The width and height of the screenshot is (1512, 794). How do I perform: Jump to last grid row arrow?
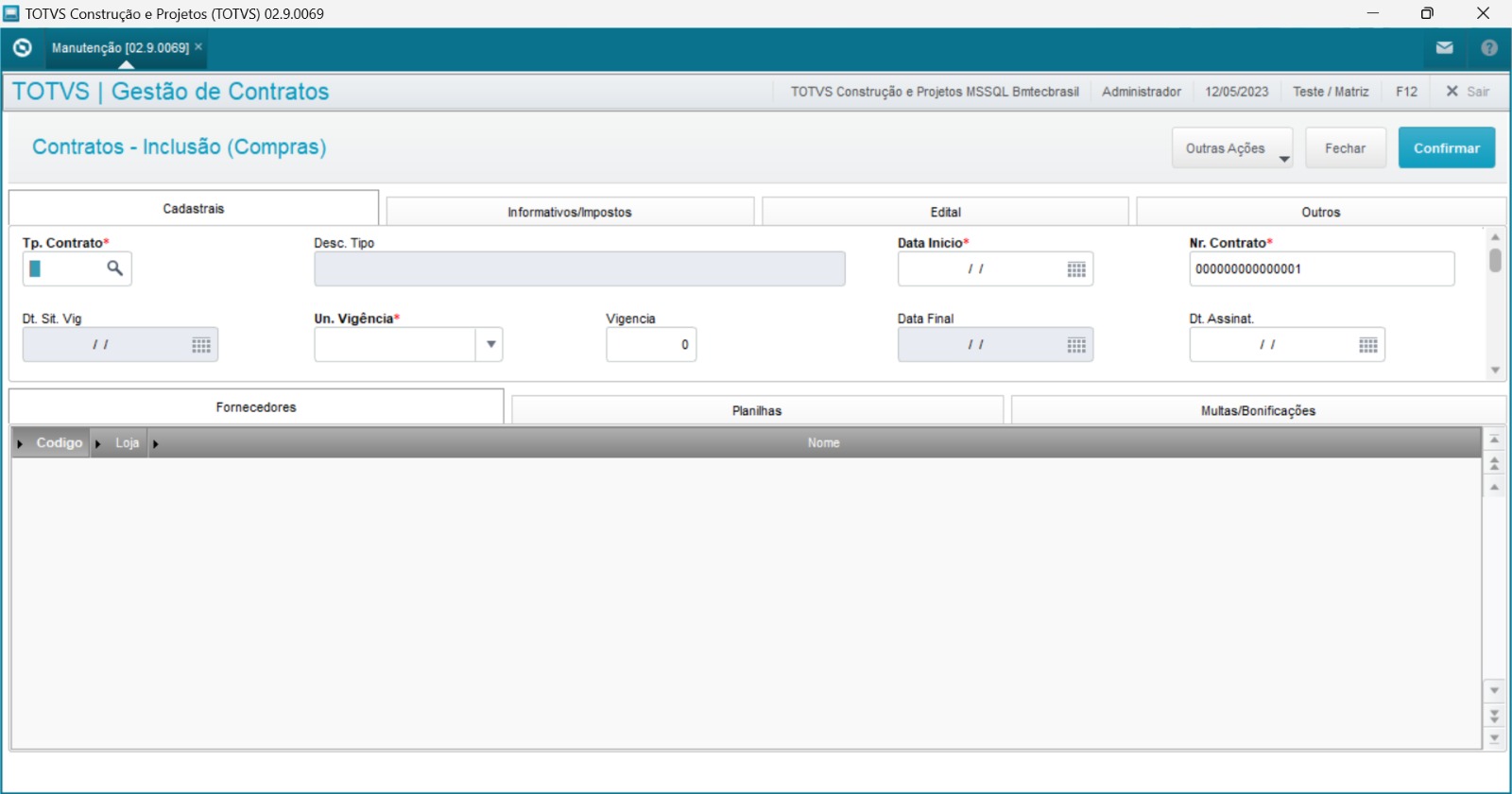pyautogui.click(x=1494, y=738)
